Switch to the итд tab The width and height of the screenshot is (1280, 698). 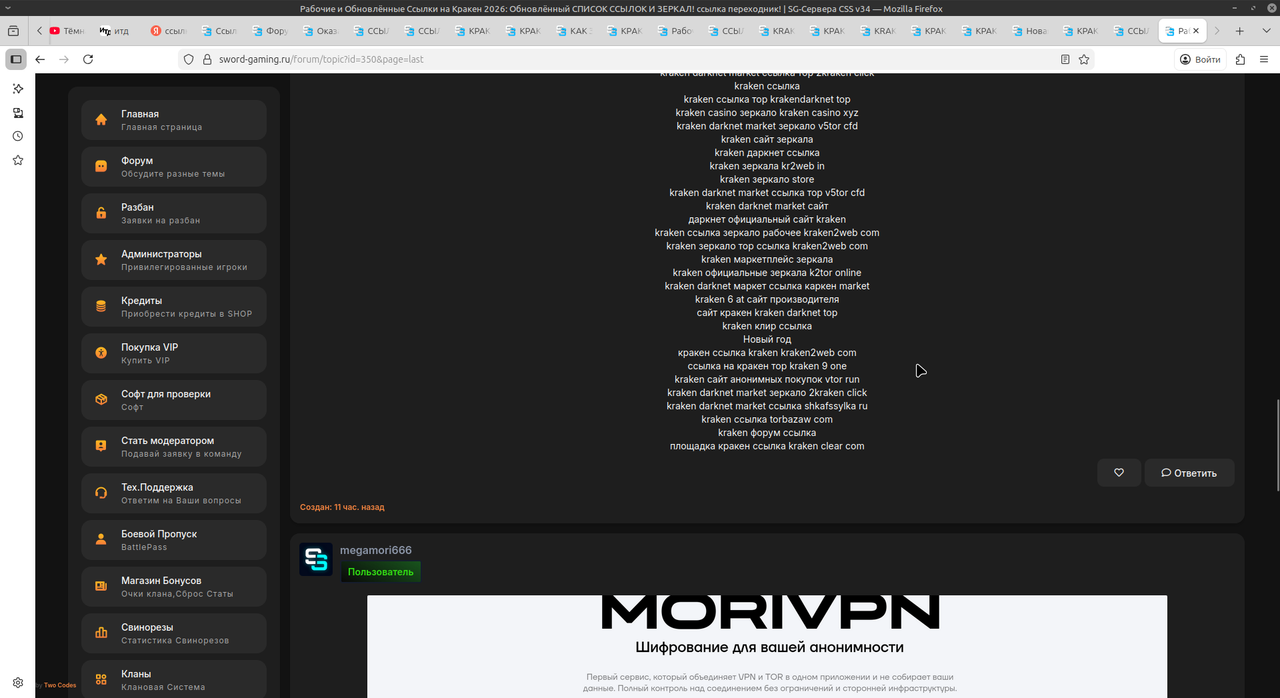tap(116, 31)
